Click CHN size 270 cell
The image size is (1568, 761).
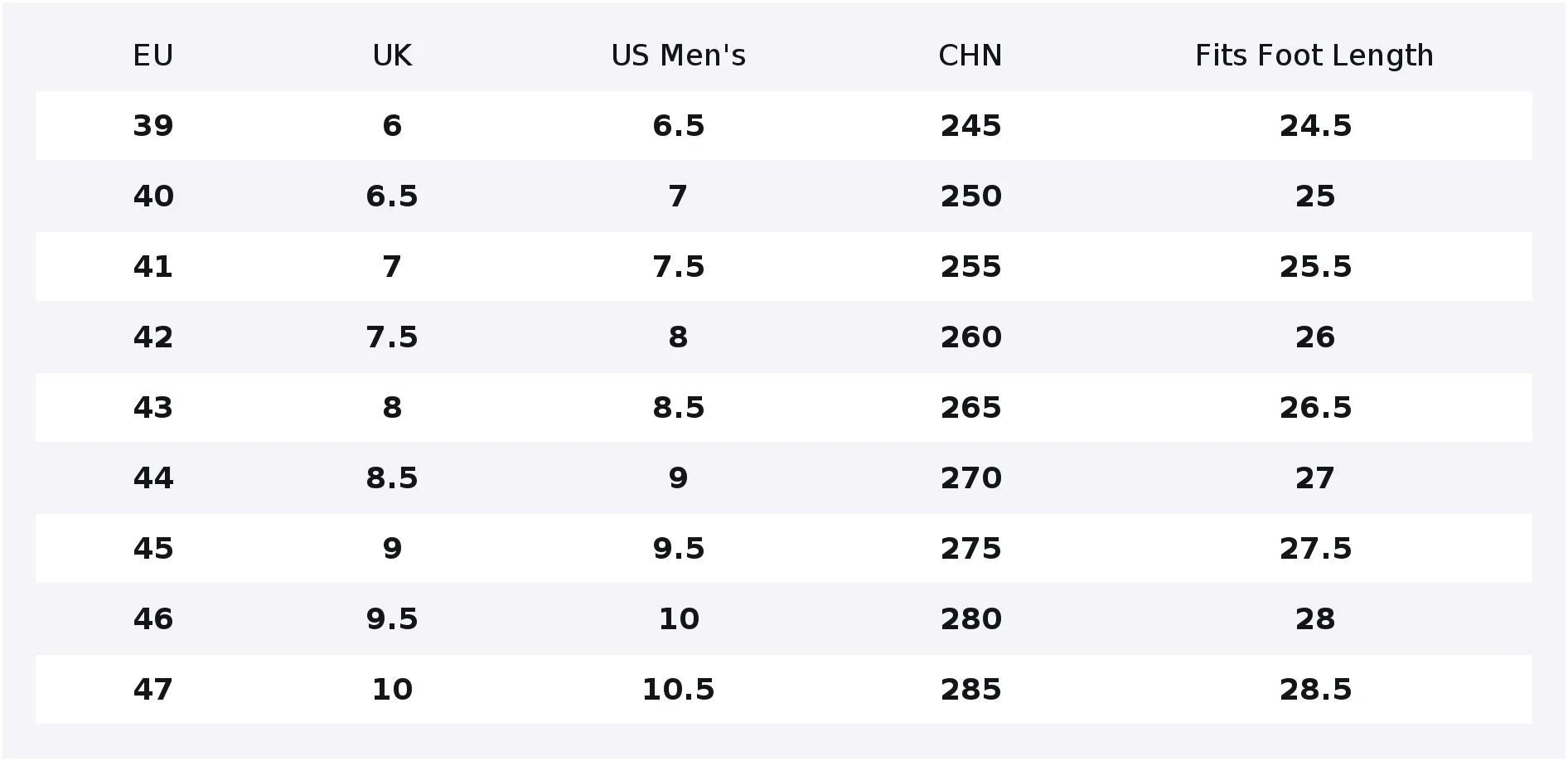click(970, 478)
